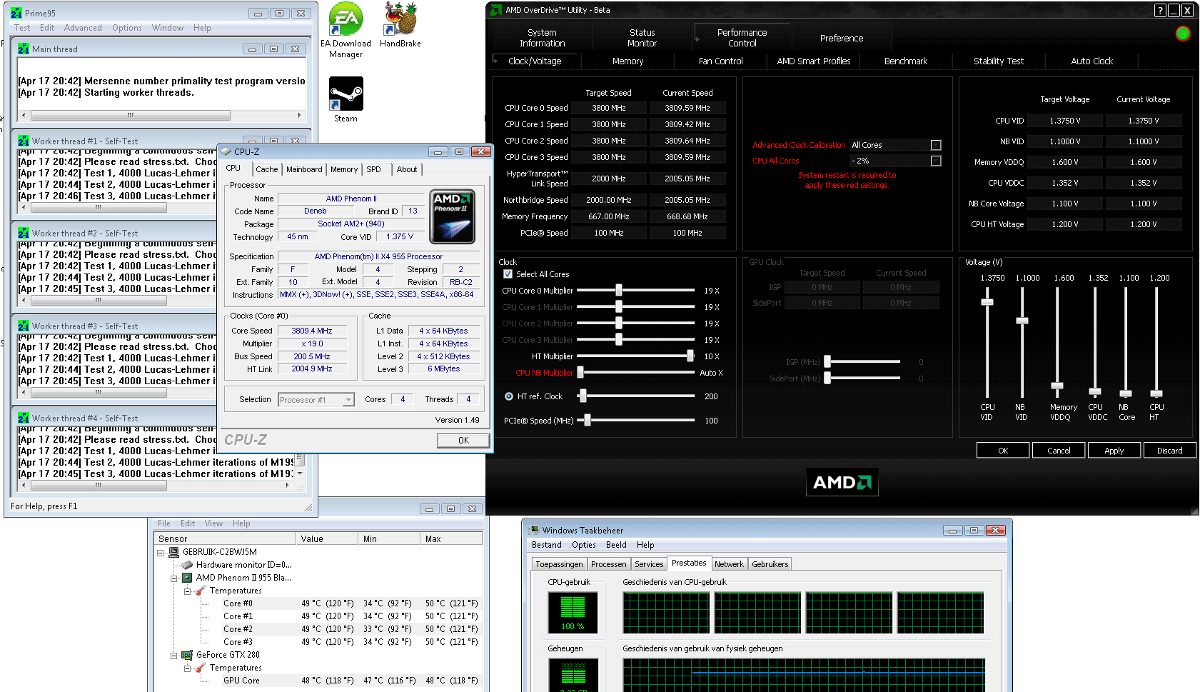This screenshot has height=692, width=1200.
Task: Click the Hardware monitor chip icon
Action: (x=187, y=565)
